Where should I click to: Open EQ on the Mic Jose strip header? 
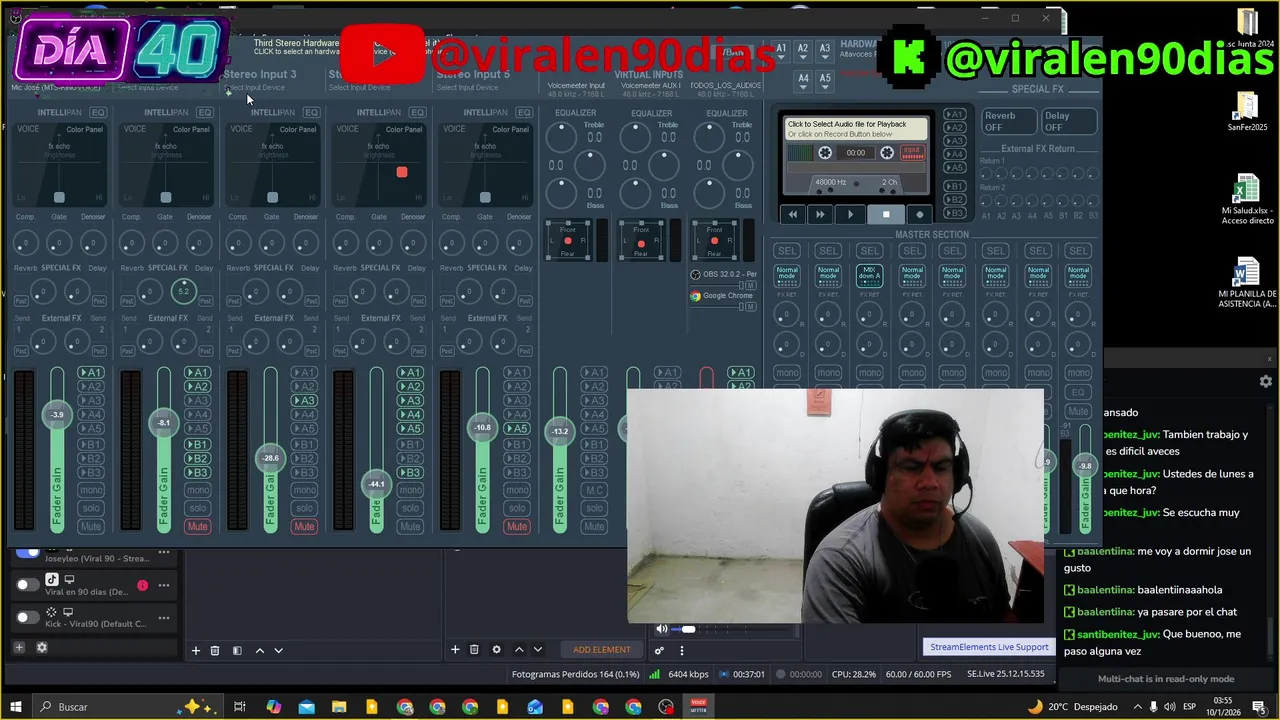click(97, 112)
